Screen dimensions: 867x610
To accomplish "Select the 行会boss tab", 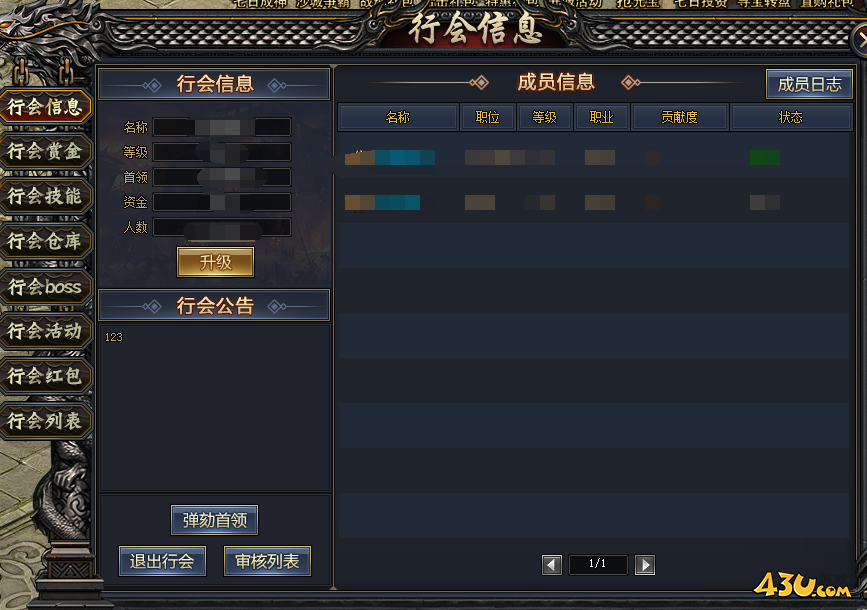I will pos(46,286).
